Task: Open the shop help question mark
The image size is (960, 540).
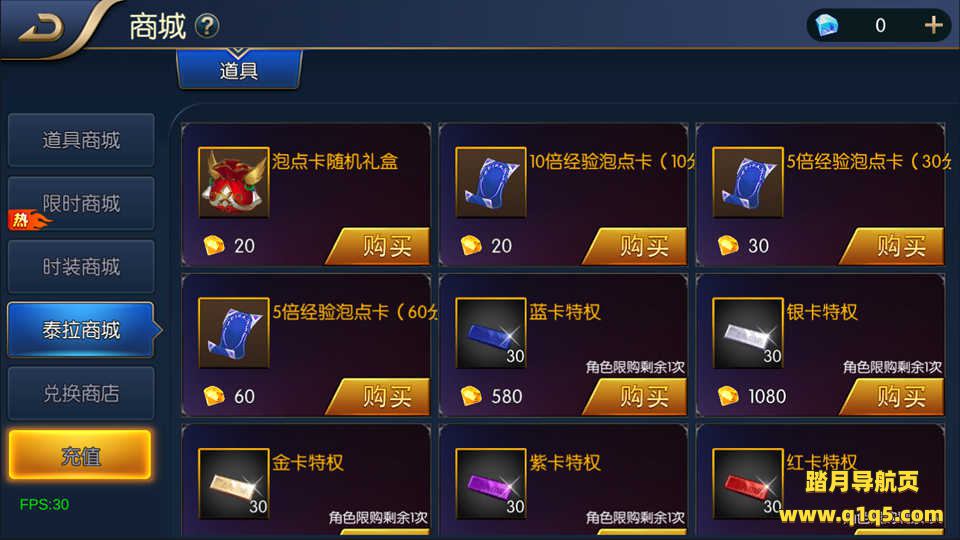Action: point(207,26)
